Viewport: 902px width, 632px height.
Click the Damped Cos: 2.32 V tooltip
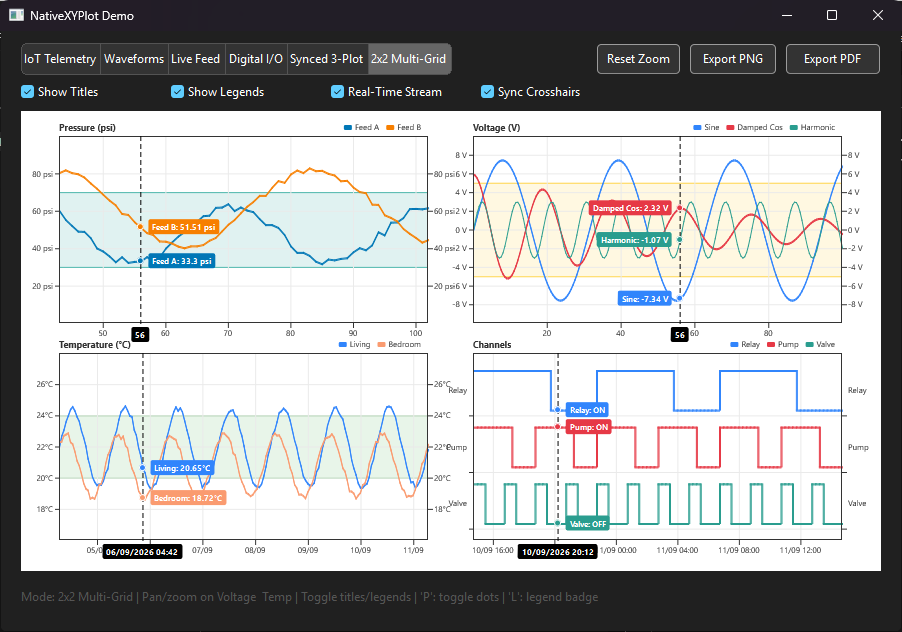[x=630, y=208]
